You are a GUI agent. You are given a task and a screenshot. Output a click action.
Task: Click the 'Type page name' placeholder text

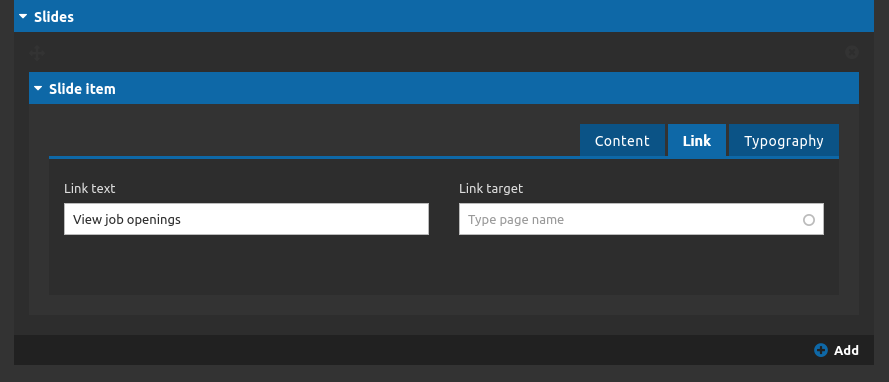(516, 219)
